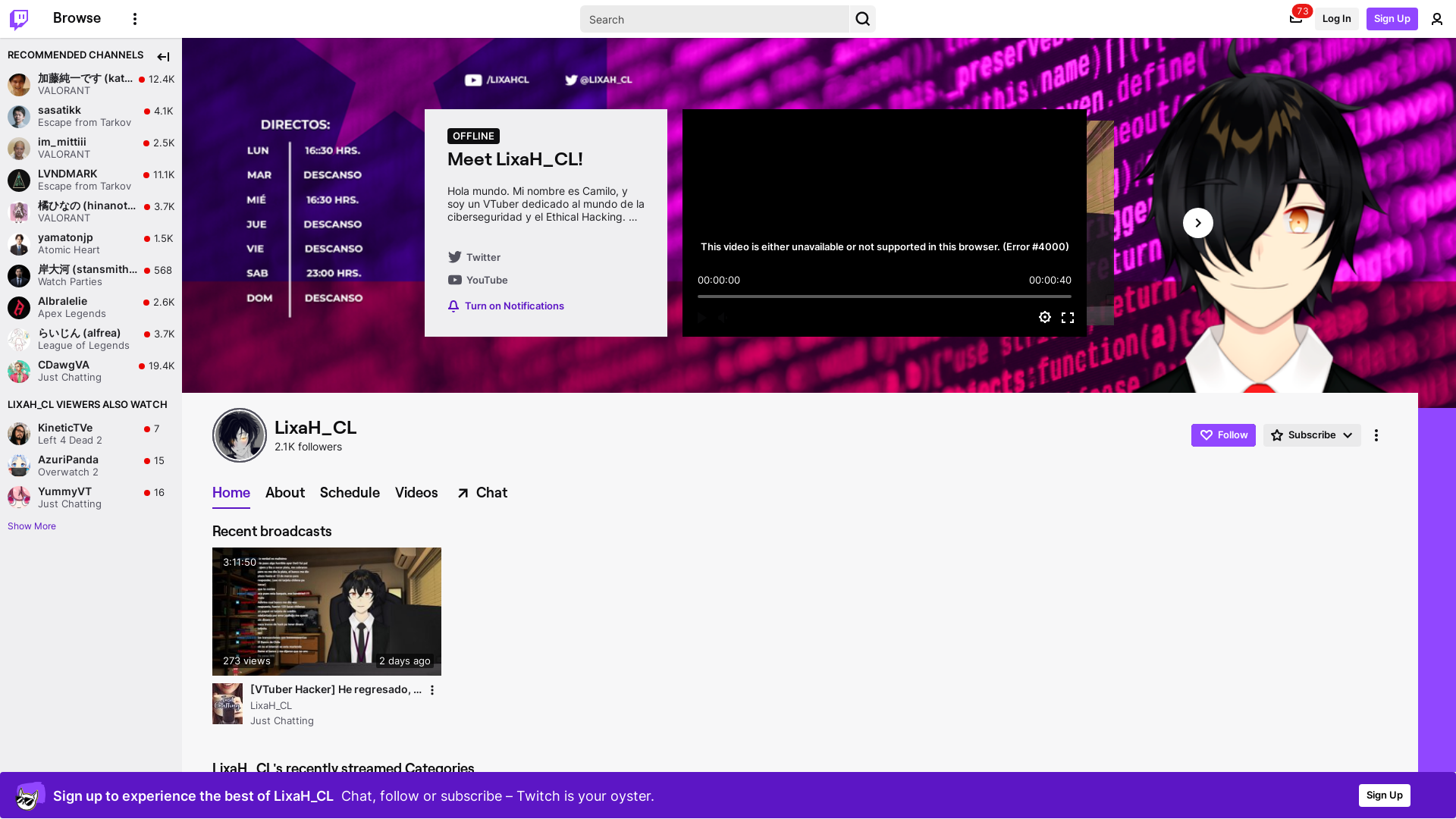Follow the LixaH_CL channel
Image resolution: width=1456 pixels, height=819 pixels.
pos(1223,435)
